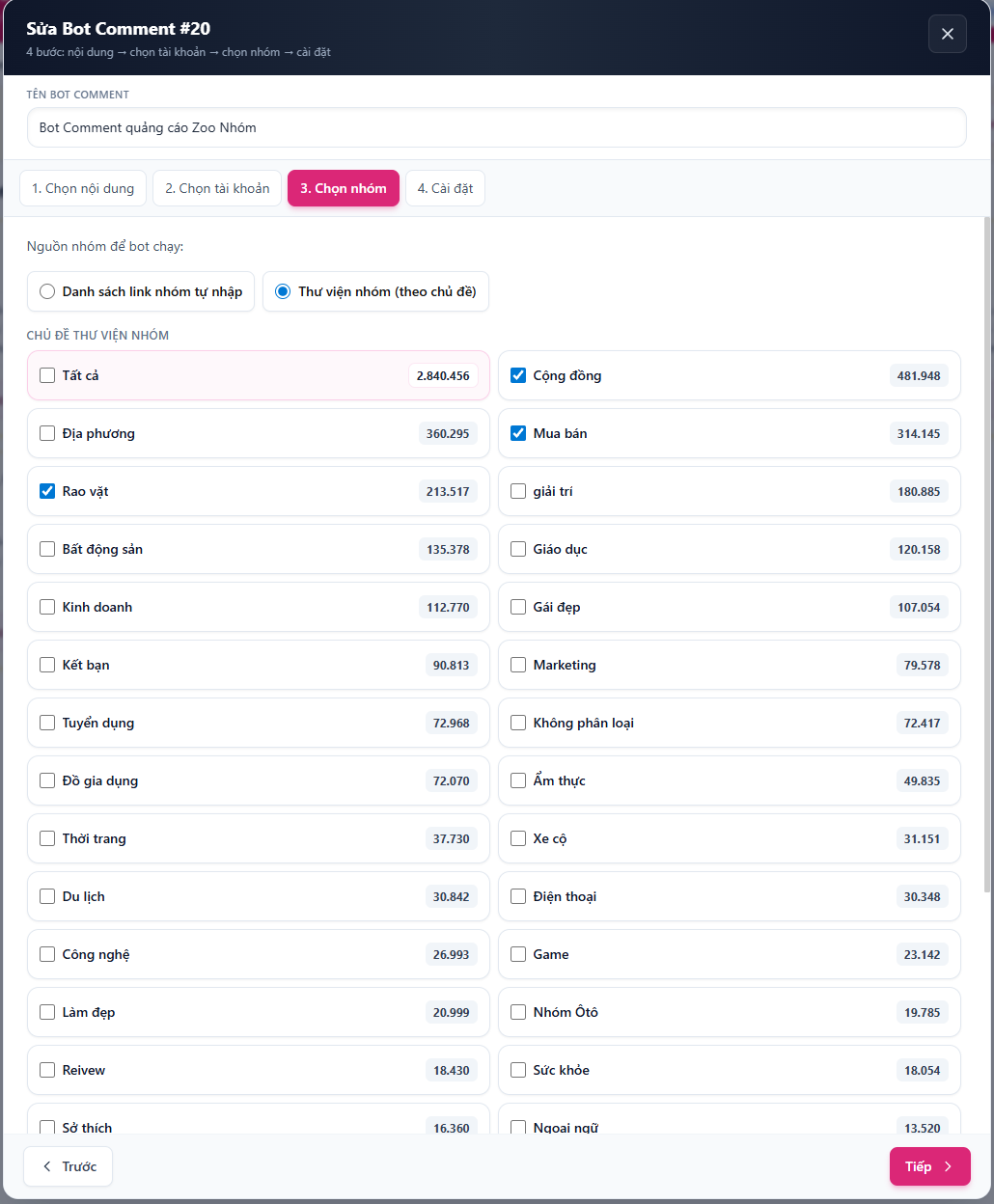This screenshot has width=994, height=1204.
Task: Check the Tất cả topic checkbox
Action: point(47,375)
